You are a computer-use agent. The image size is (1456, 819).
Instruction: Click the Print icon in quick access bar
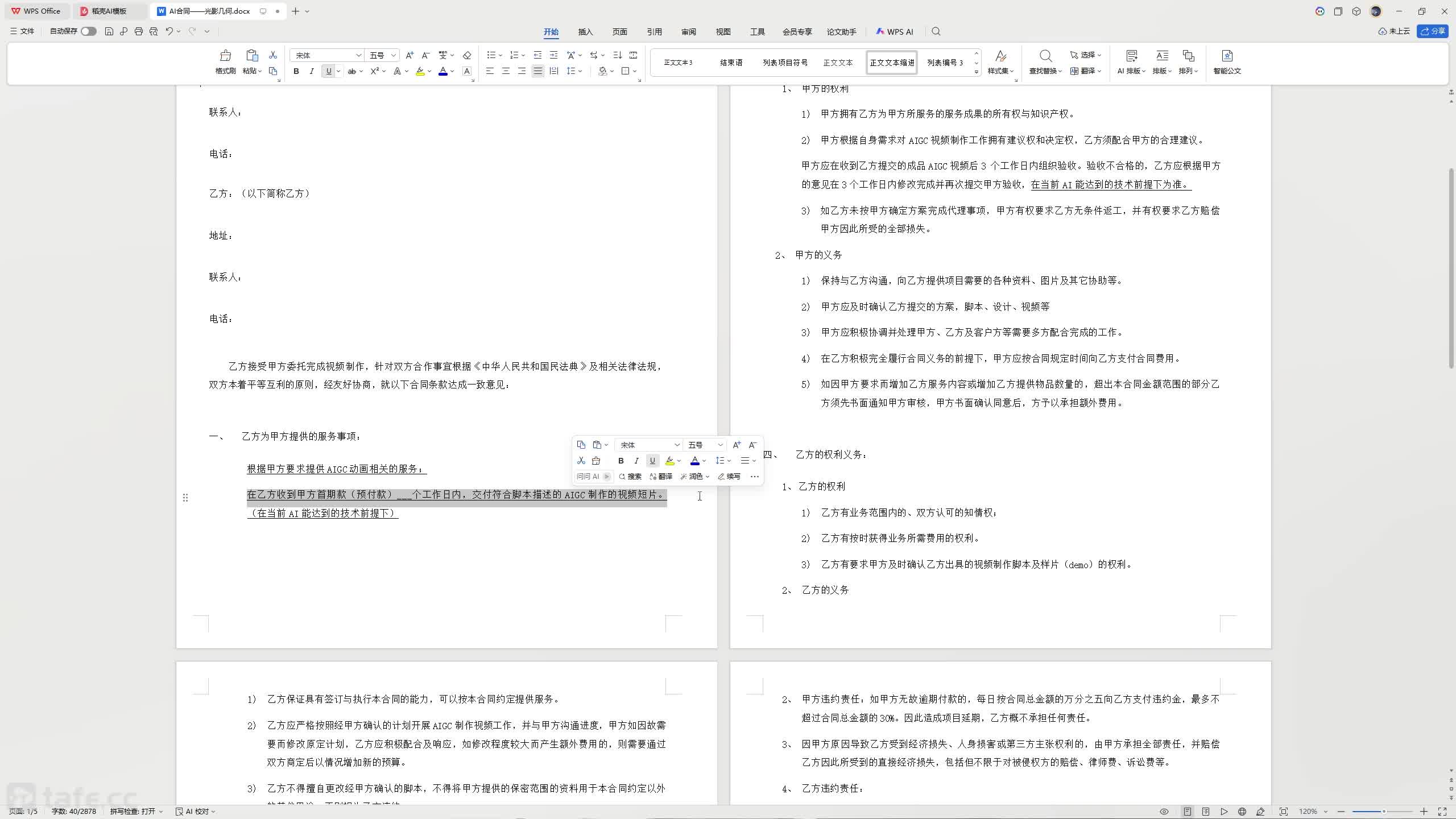(139, 31)
